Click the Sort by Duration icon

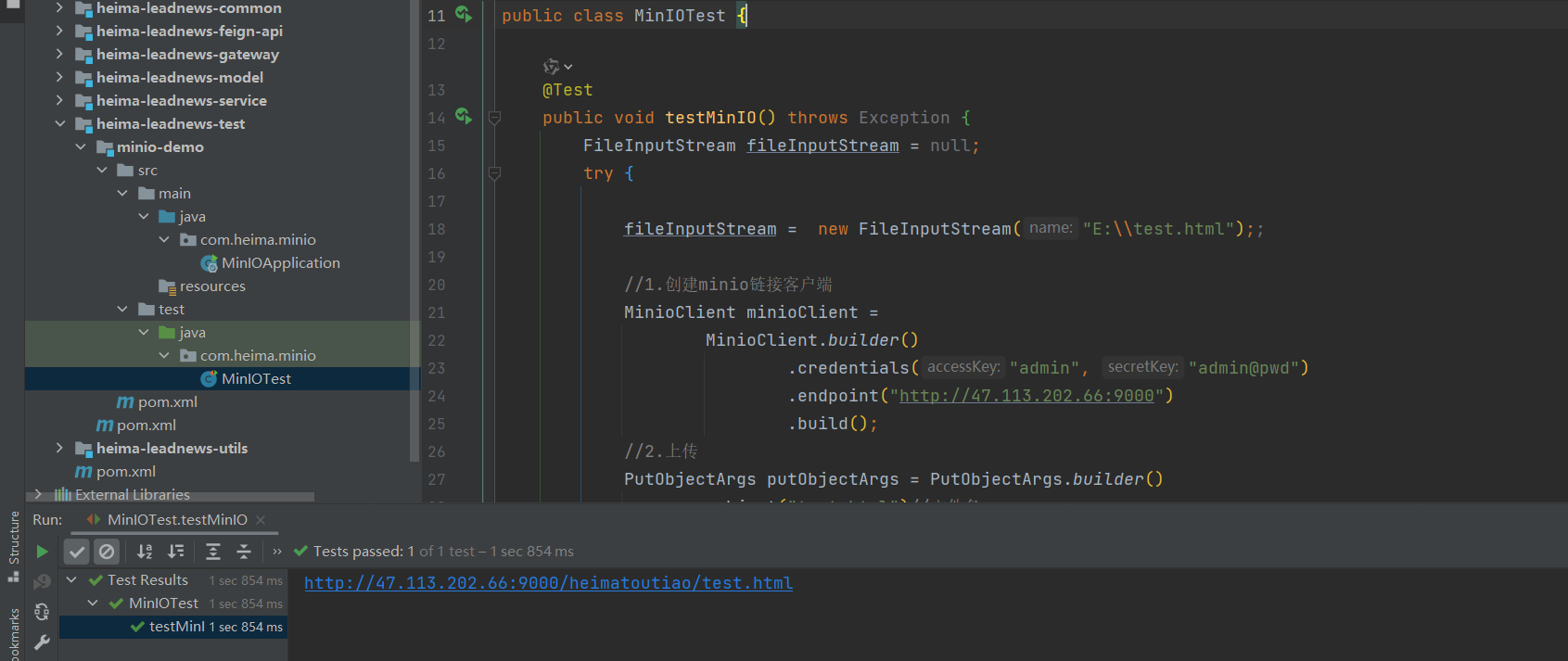[x=175, y=552]
